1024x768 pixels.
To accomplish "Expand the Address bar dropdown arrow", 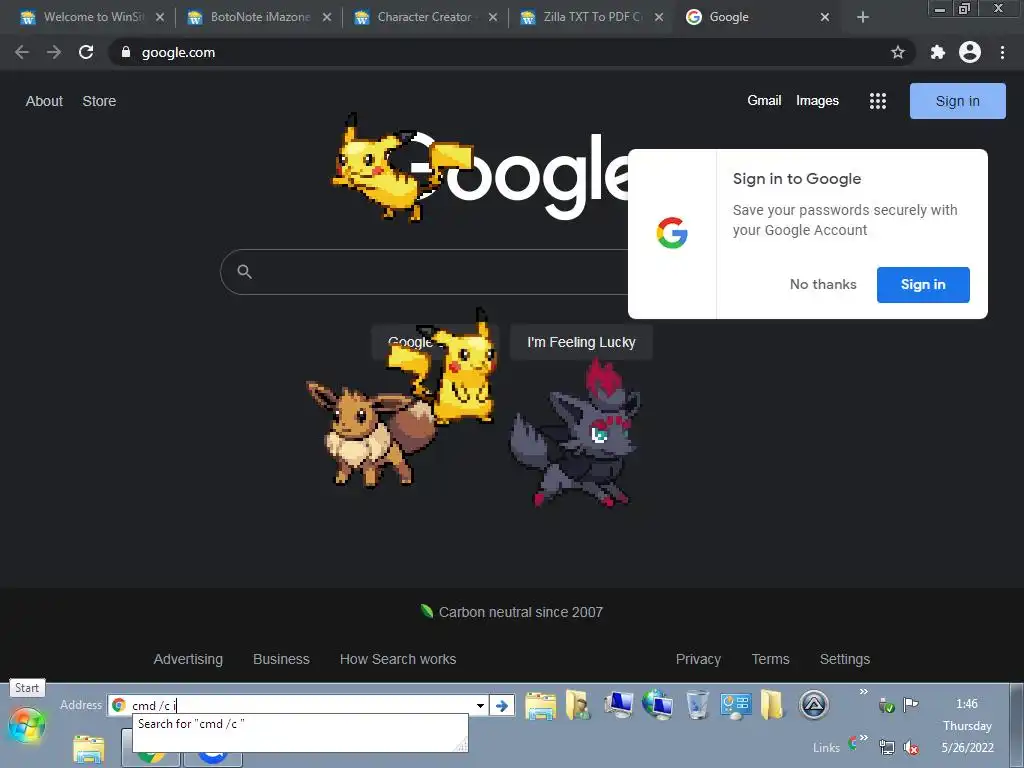I will pyautogui.click(x=480, y=705).
